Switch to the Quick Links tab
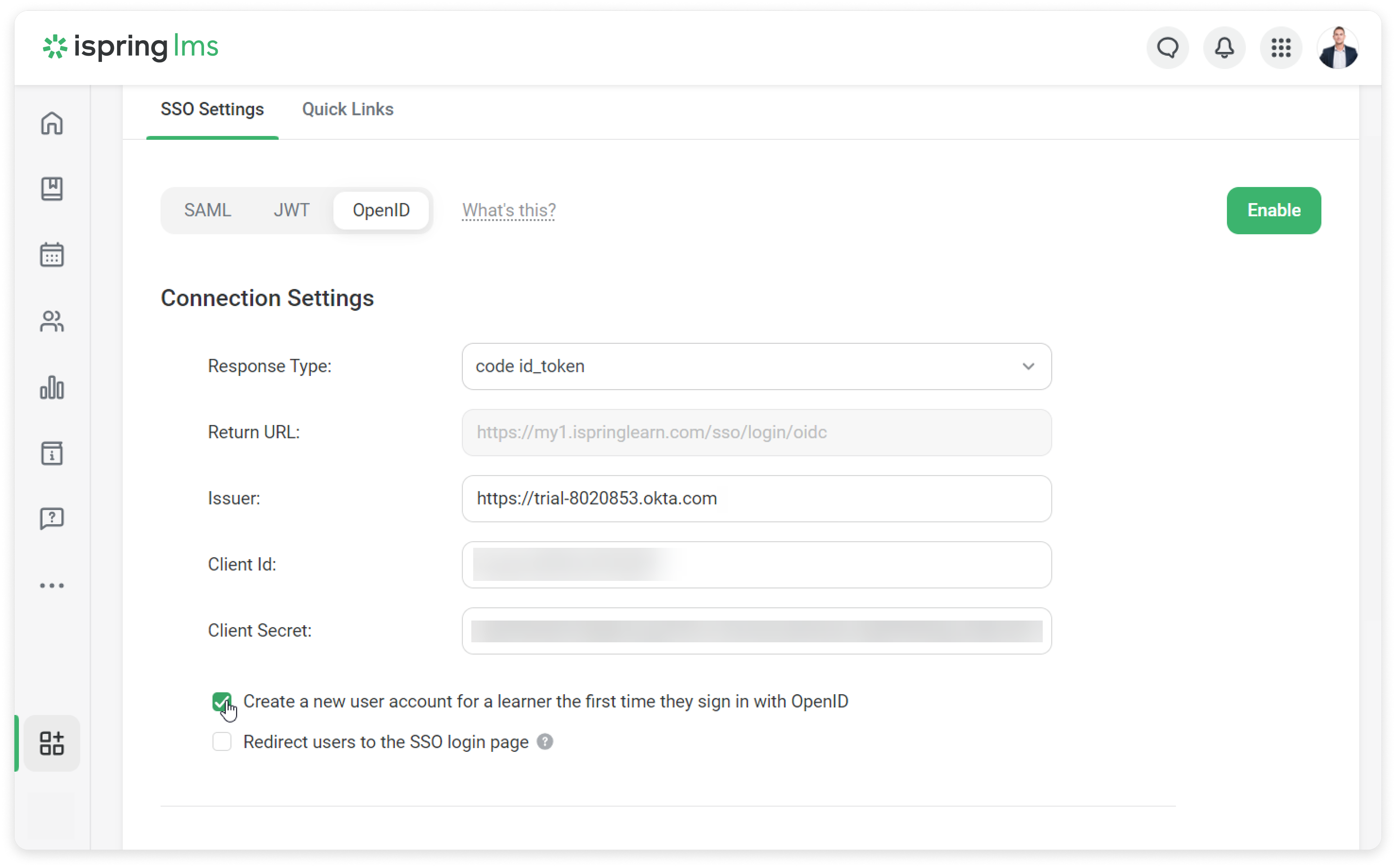The height and width of the screenshot is (868, 1396). click(347, 109)
